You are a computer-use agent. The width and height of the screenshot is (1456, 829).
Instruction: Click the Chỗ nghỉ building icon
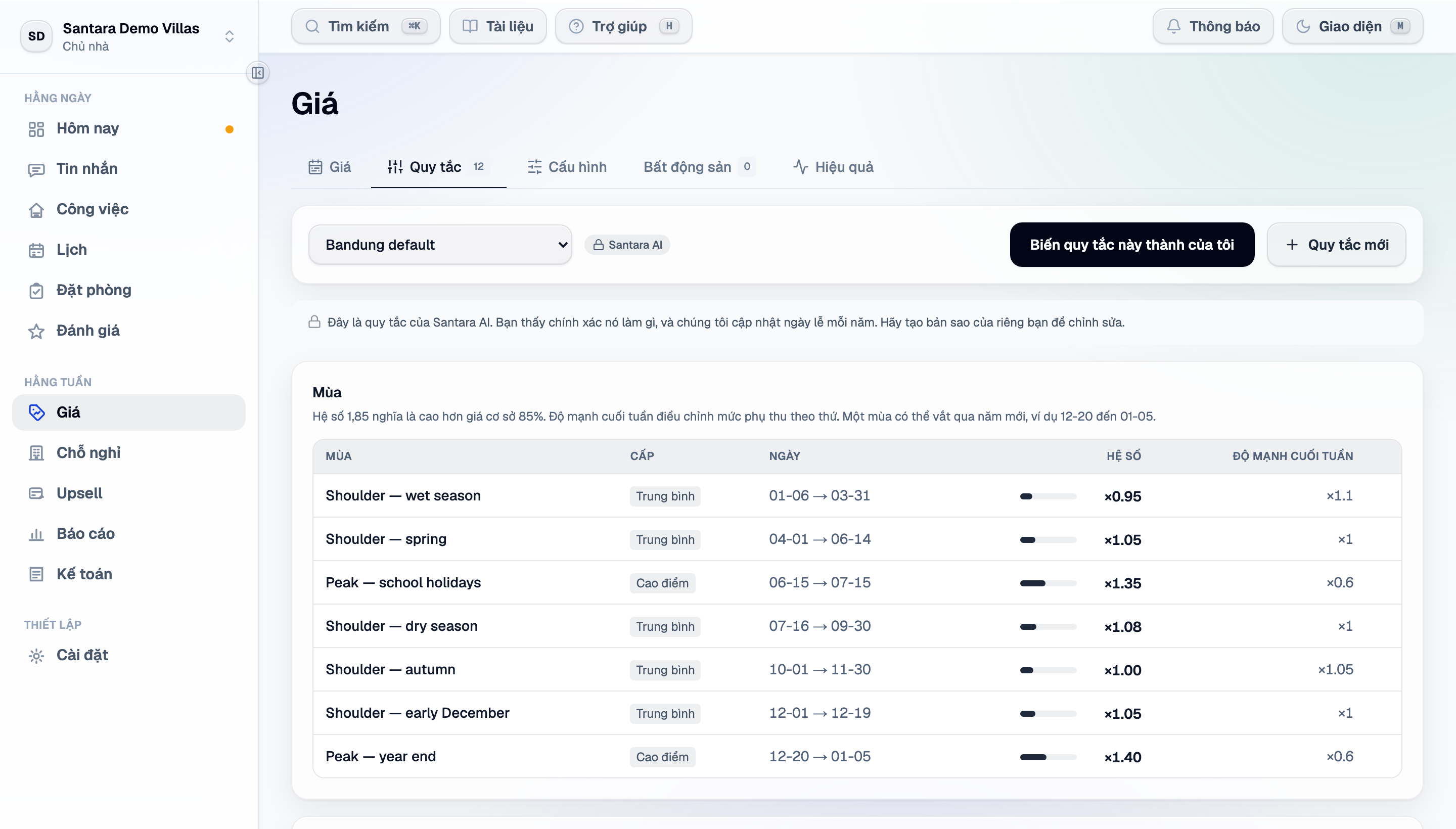[36, 453]
